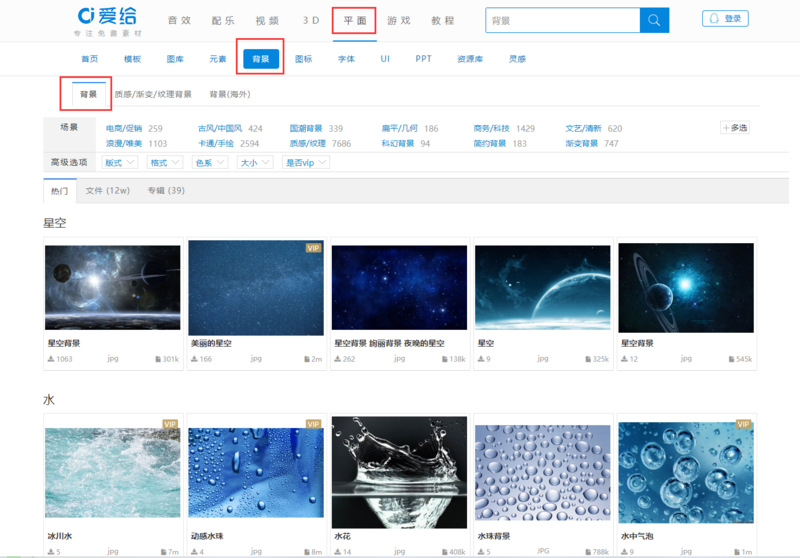Click download icon under 水中气泡
The height and width of the screenshot is (558, 800).
pos(624,552)
